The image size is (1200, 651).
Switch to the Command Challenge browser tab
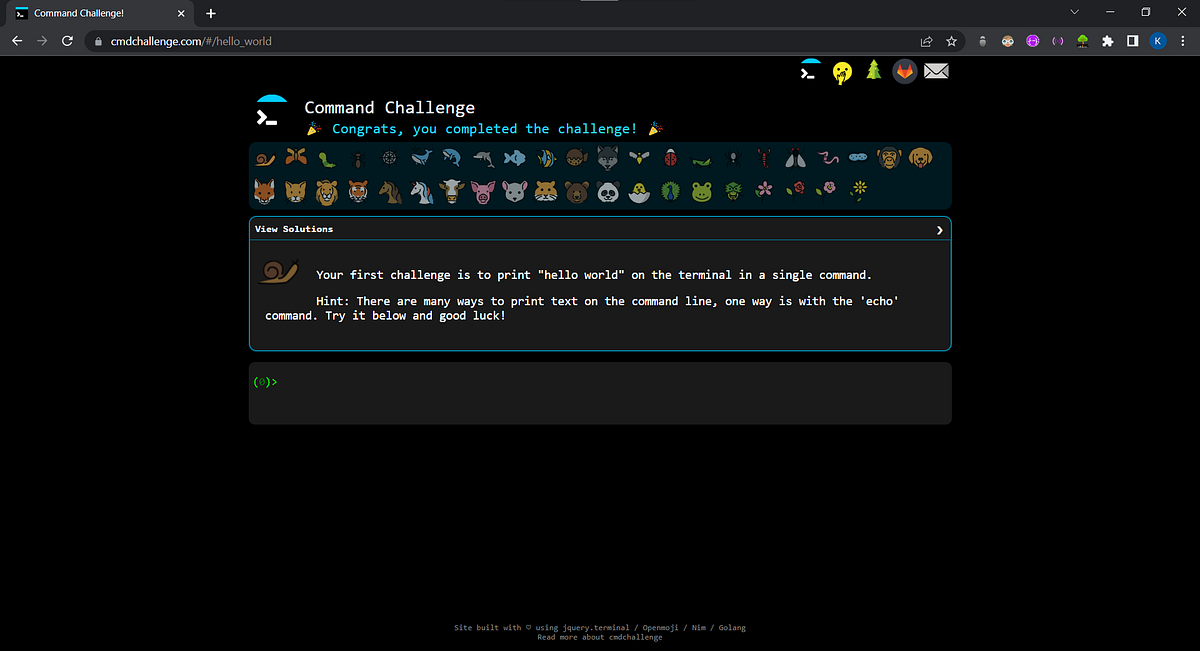pos(95,13)
